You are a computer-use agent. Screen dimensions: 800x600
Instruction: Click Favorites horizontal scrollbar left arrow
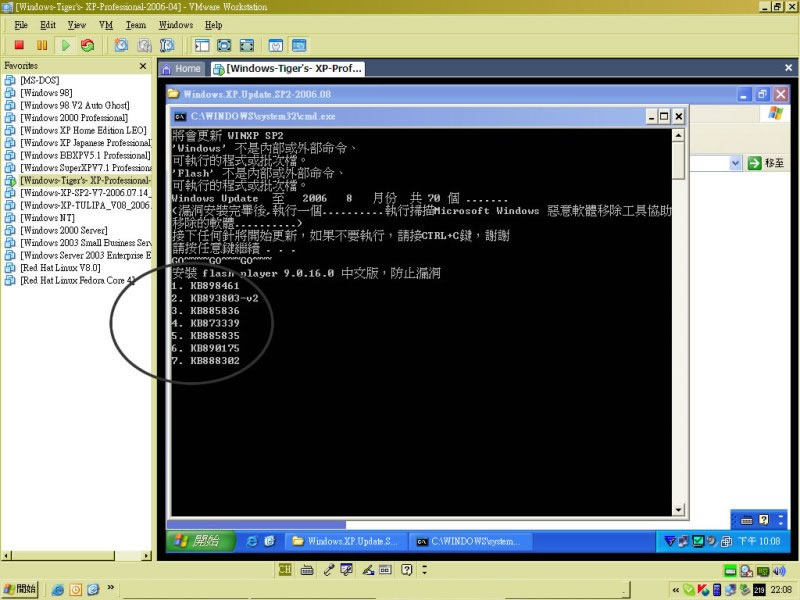pyautogui.click(x=6, y=556)
